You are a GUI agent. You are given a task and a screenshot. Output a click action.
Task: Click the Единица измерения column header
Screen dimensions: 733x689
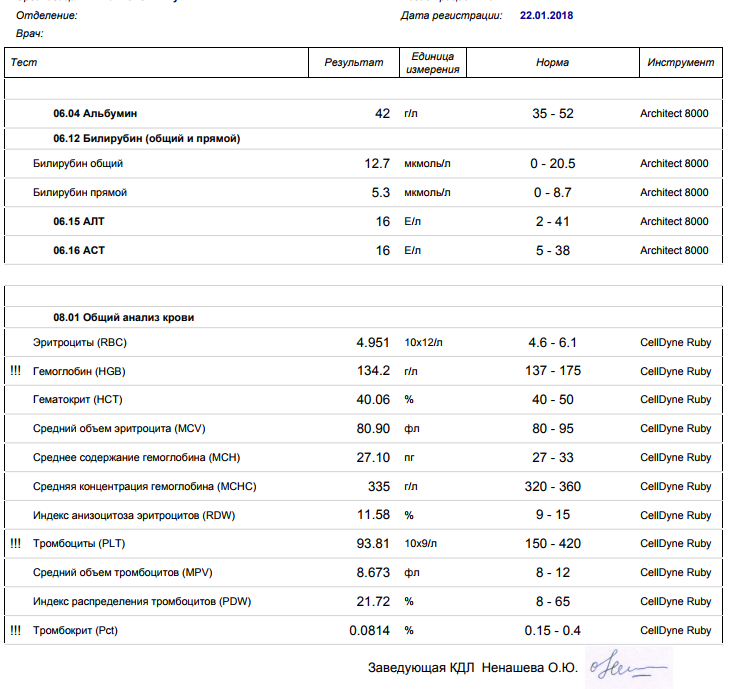tap(432, 63)
